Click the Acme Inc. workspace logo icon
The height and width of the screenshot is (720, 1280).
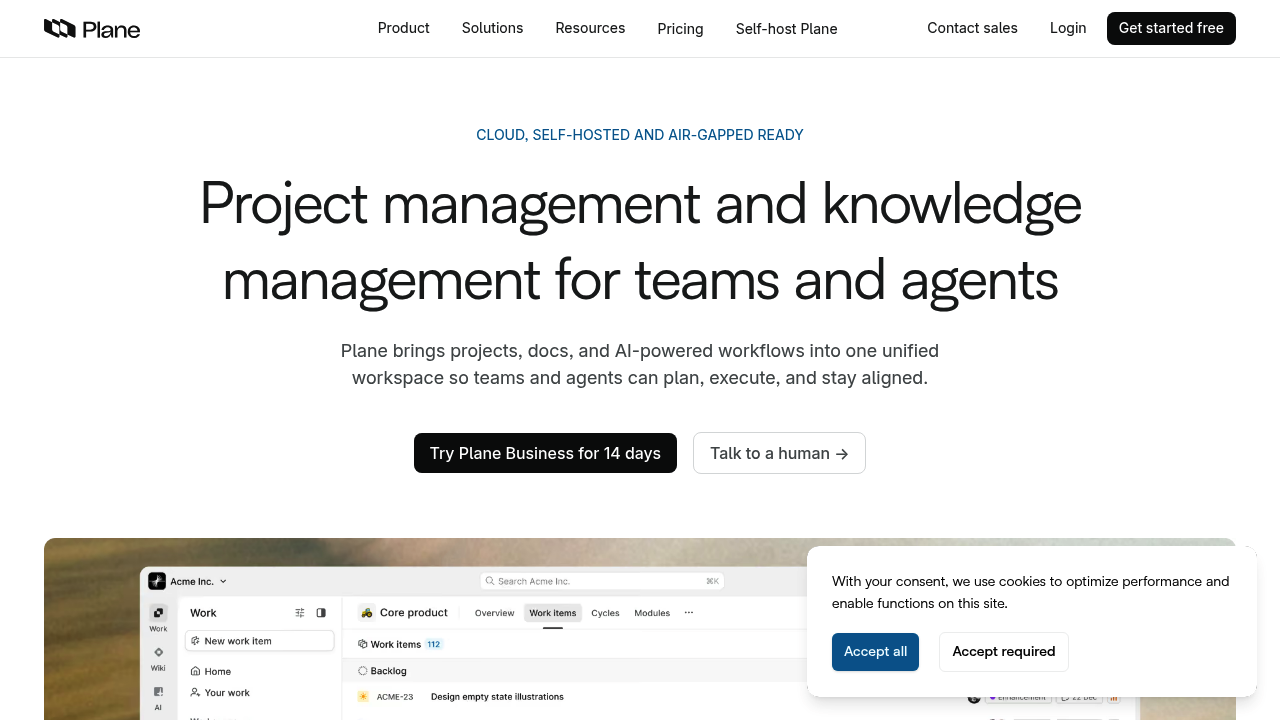click(x=157, y=581)
